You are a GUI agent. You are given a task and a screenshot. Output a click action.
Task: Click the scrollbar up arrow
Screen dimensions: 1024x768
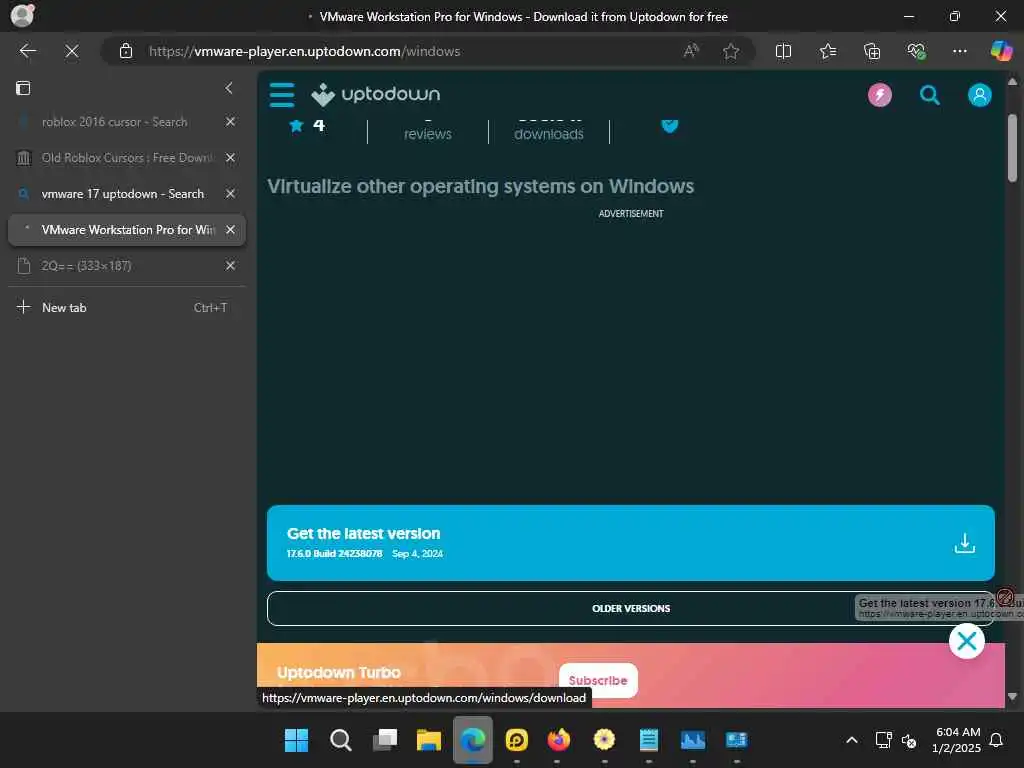click(x=1012, y=82)
